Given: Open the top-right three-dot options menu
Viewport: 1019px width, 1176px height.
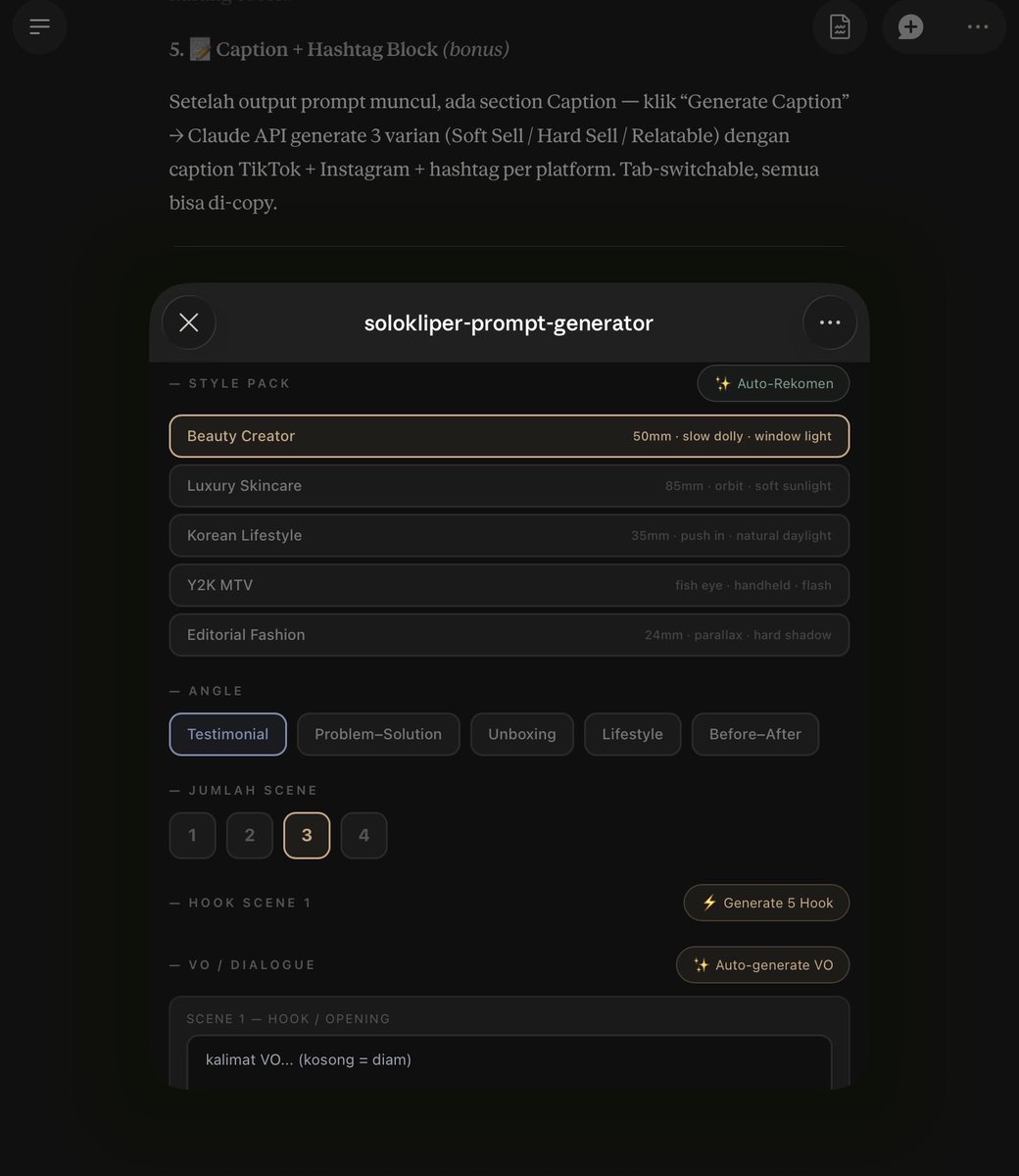Looking at the screenshot, I should 978,26.
